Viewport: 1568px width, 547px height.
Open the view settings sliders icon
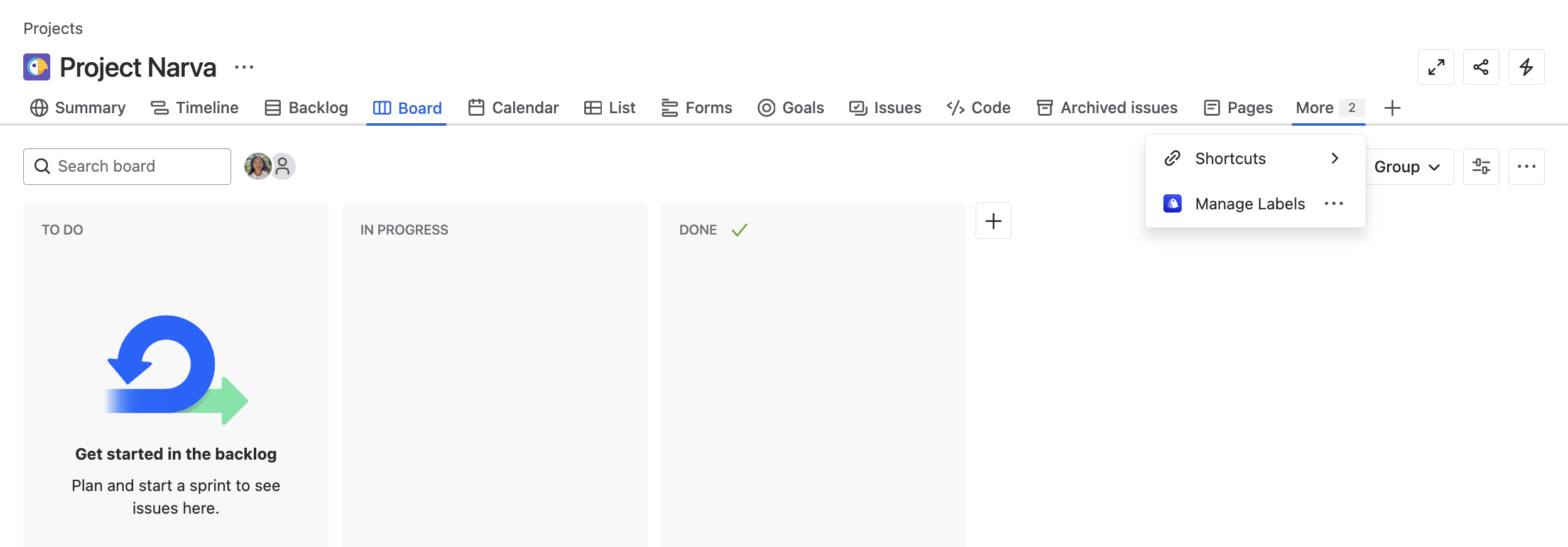1481,167
